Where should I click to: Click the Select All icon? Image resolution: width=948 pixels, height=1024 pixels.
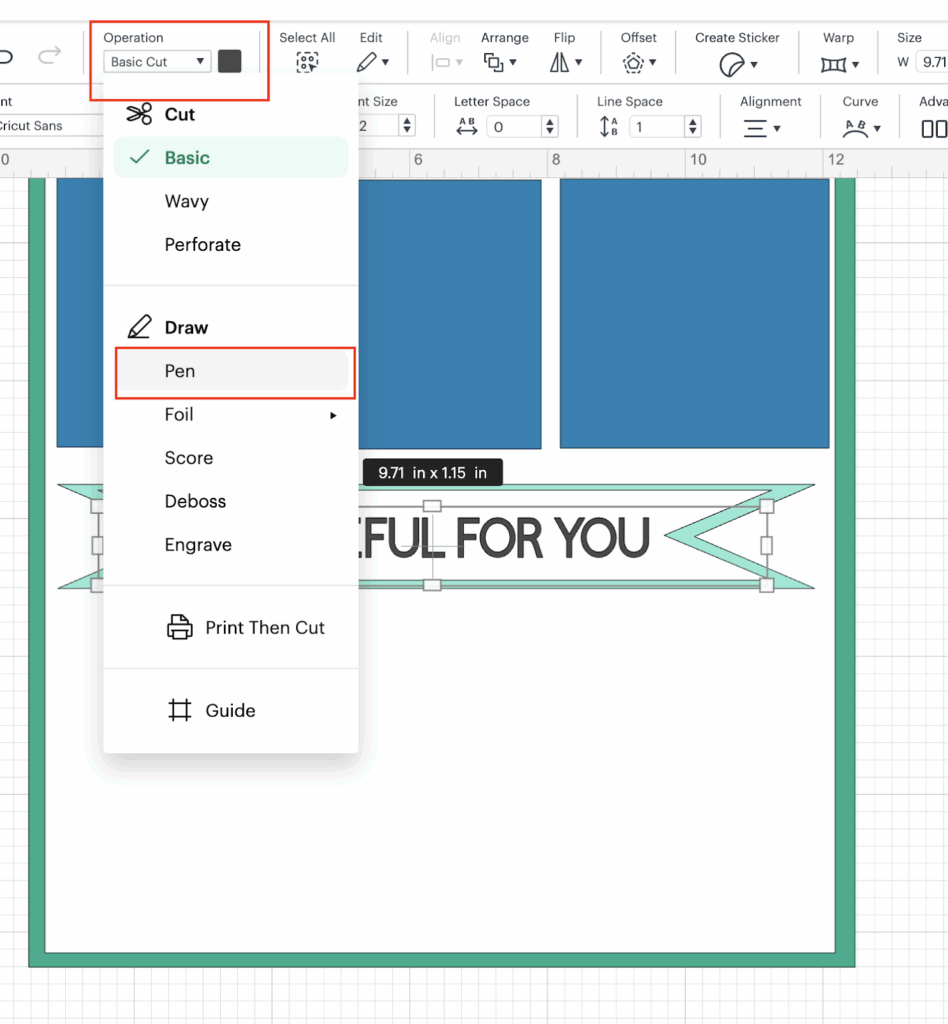click(x=307, y=62)
